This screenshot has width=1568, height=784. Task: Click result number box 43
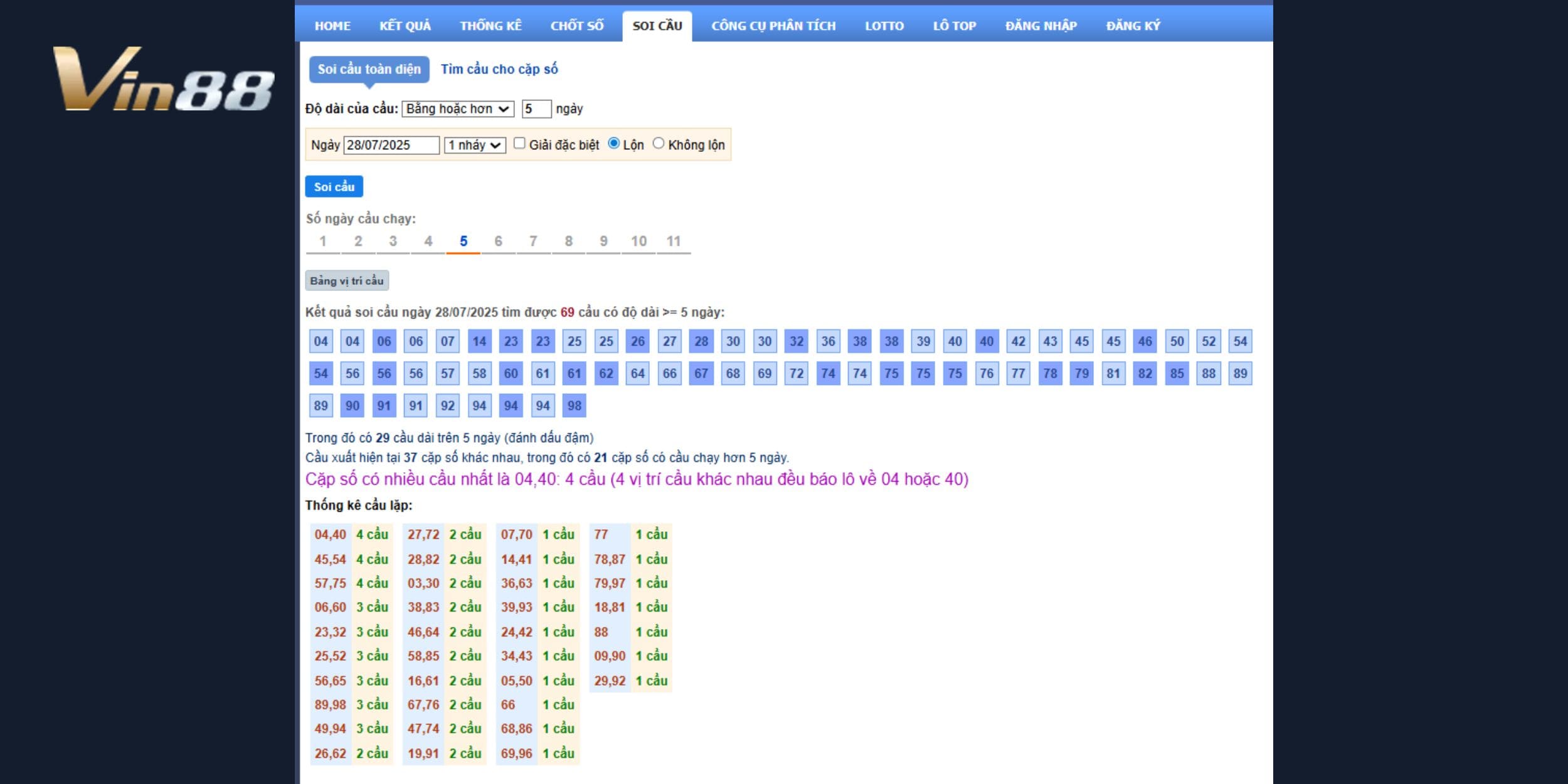[x=1050, y=341]
